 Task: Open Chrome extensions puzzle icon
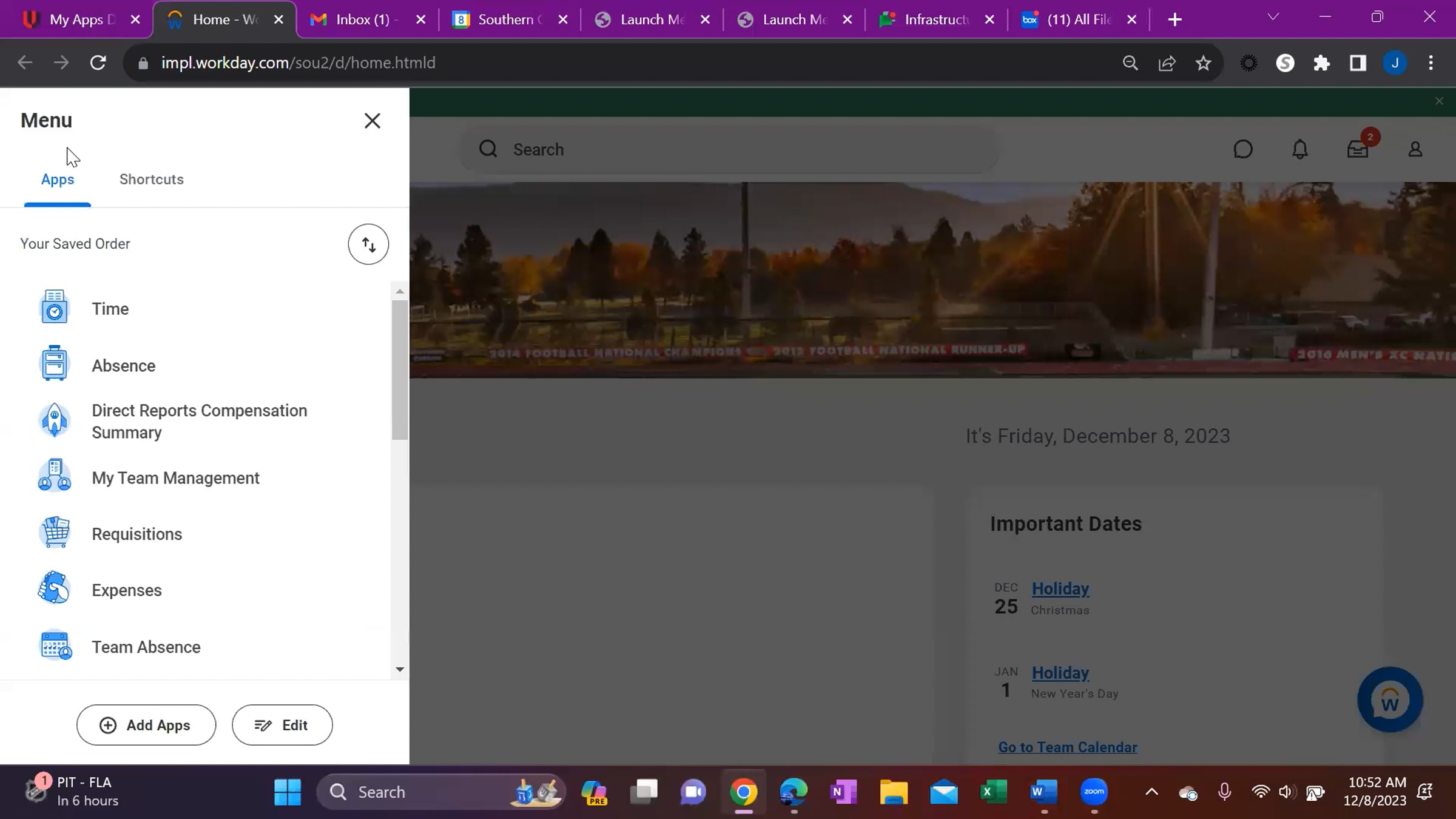(1321, 62)
